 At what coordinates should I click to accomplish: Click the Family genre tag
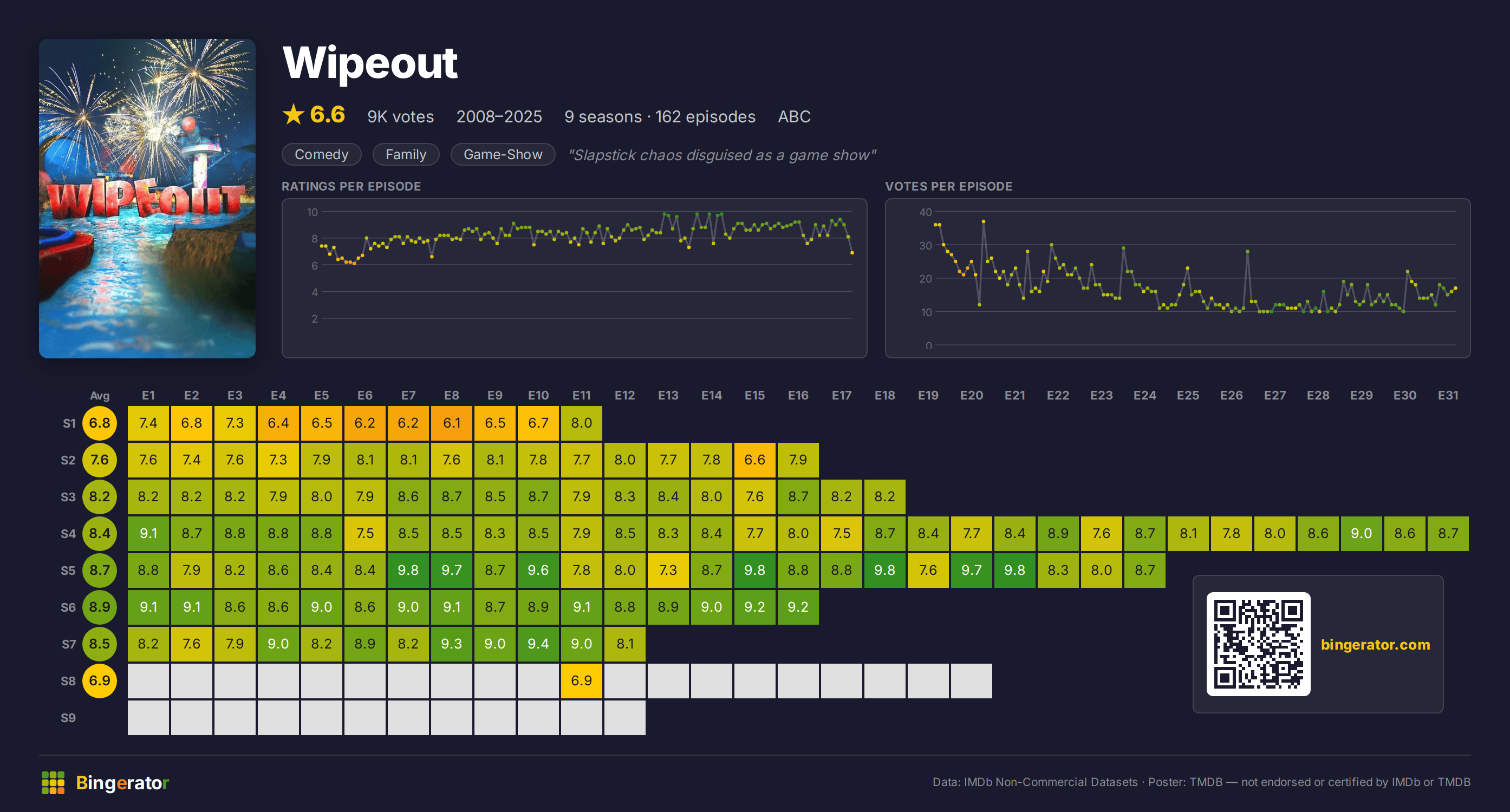pyautogui.click(x=406, y=155)
